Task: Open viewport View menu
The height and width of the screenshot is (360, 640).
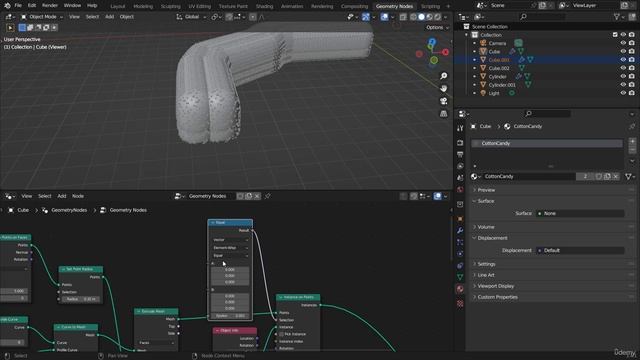Action: [x=74, y=17]
